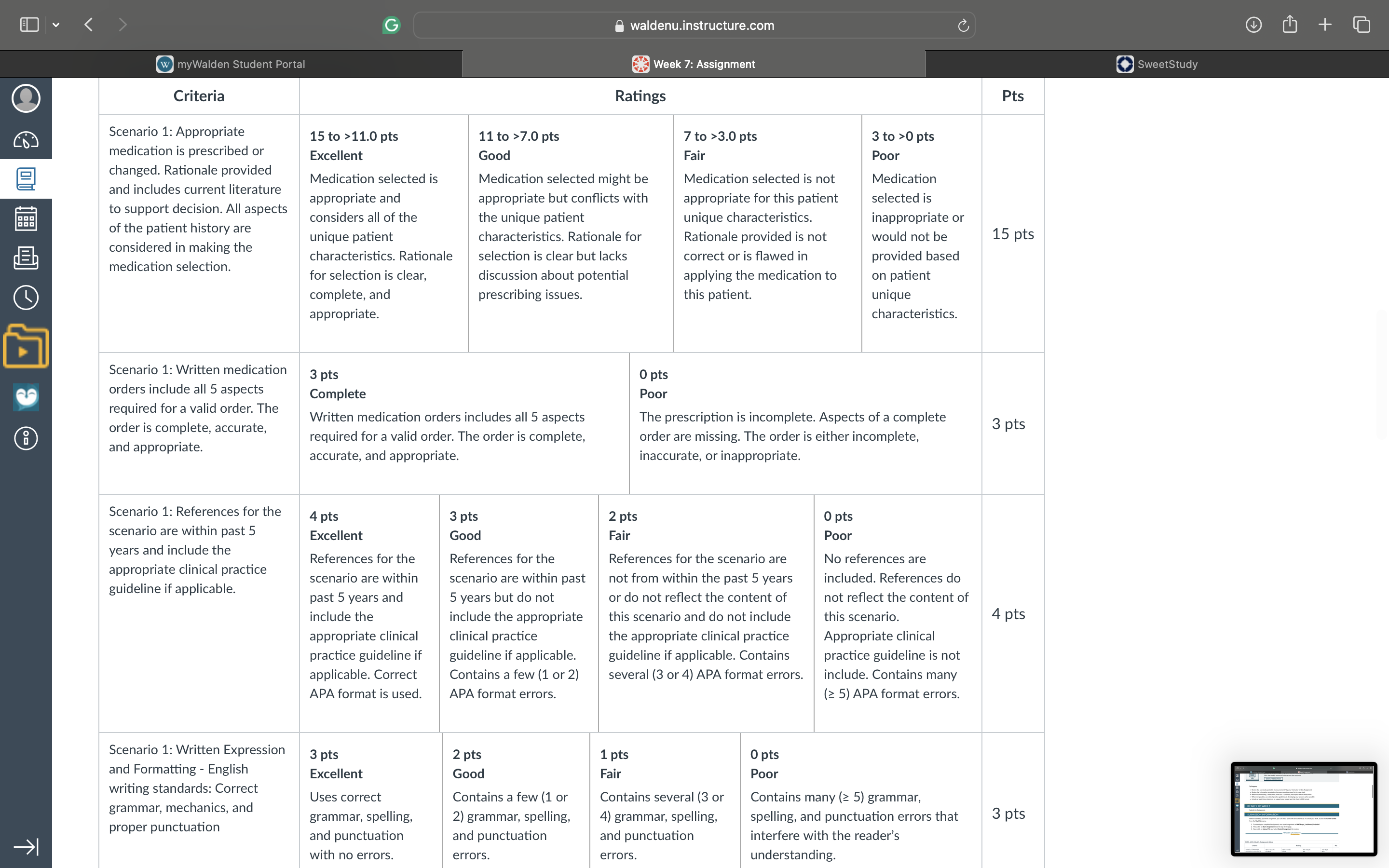Image resolution: width=1389 pixels, height=868 pixels.
Task: Reload the page with the refresh icon
Action: coord(963,25)
